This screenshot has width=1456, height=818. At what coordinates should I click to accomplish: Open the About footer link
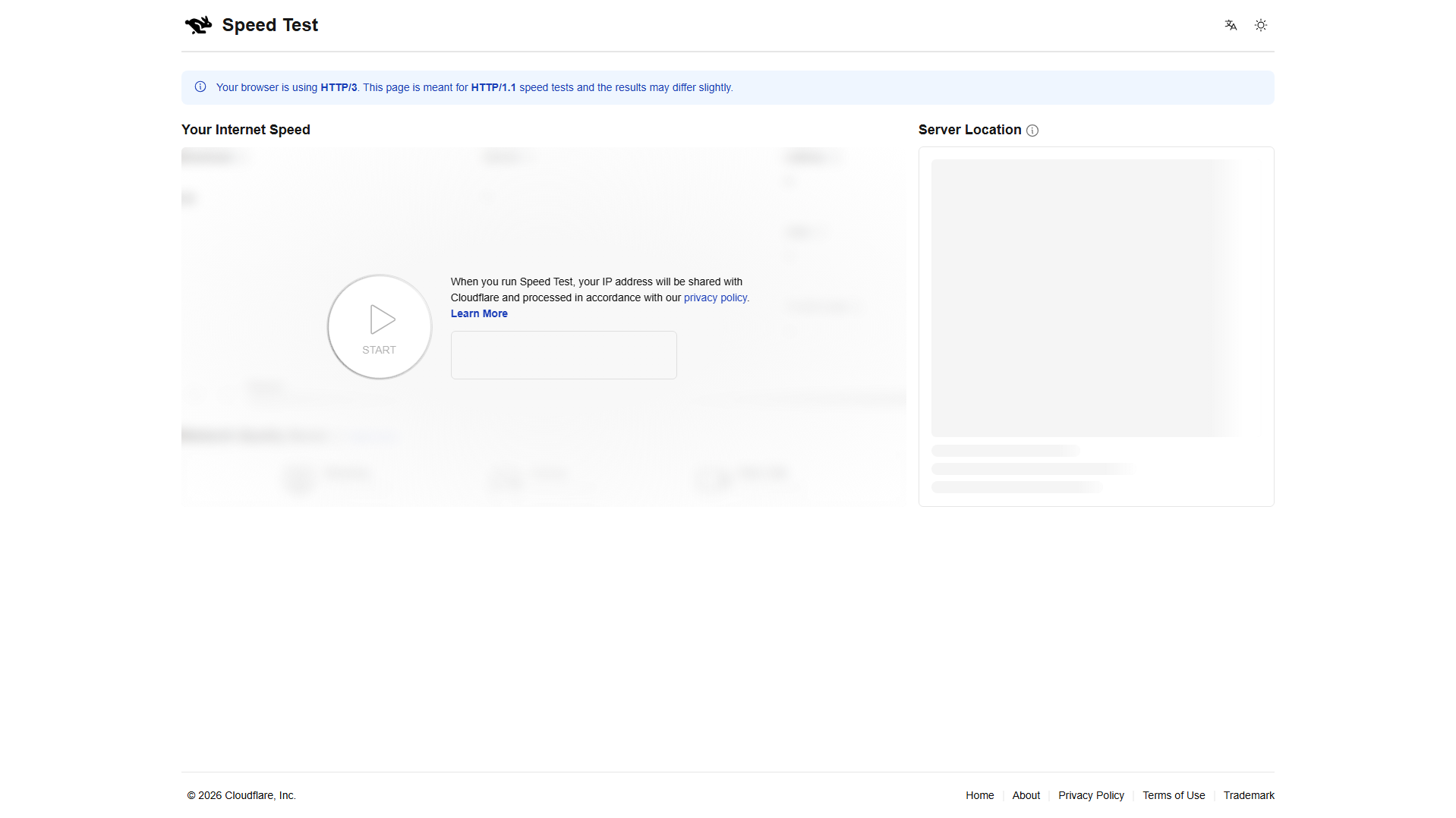pos(1026,795)
